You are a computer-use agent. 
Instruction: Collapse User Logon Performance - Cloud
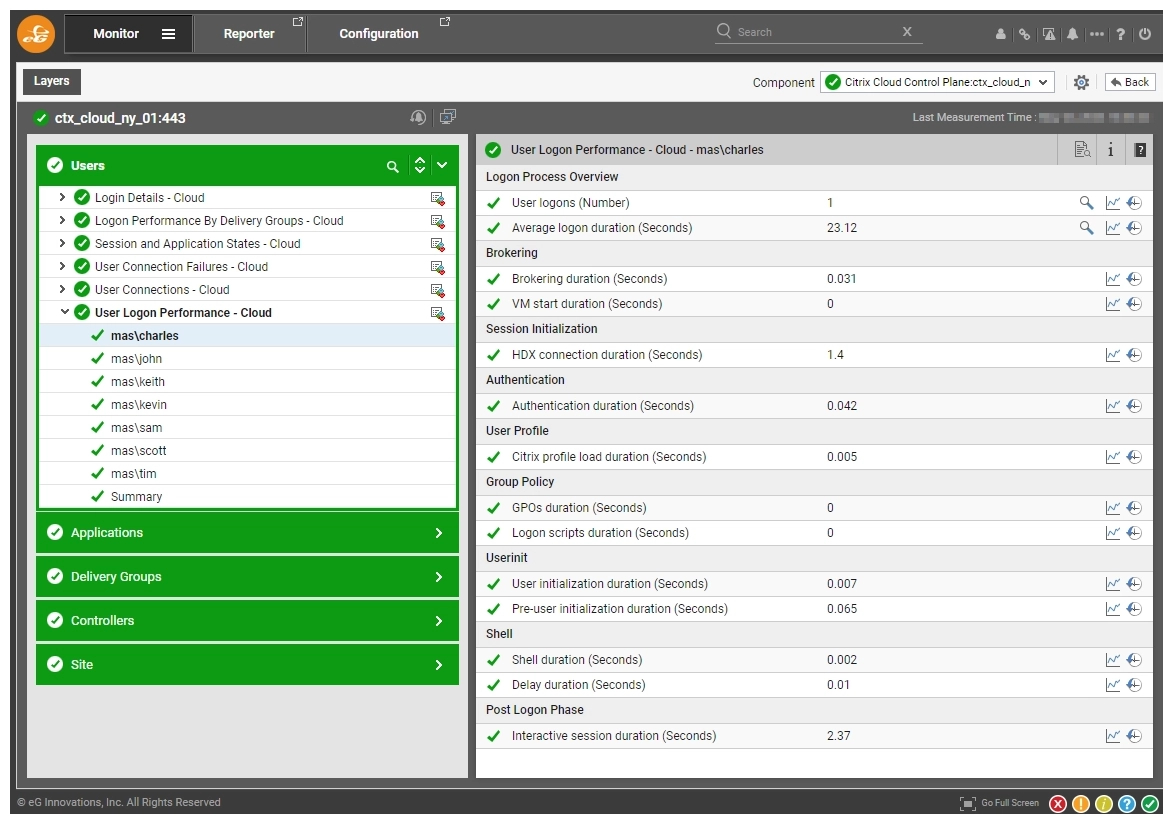tap(64, 312)
